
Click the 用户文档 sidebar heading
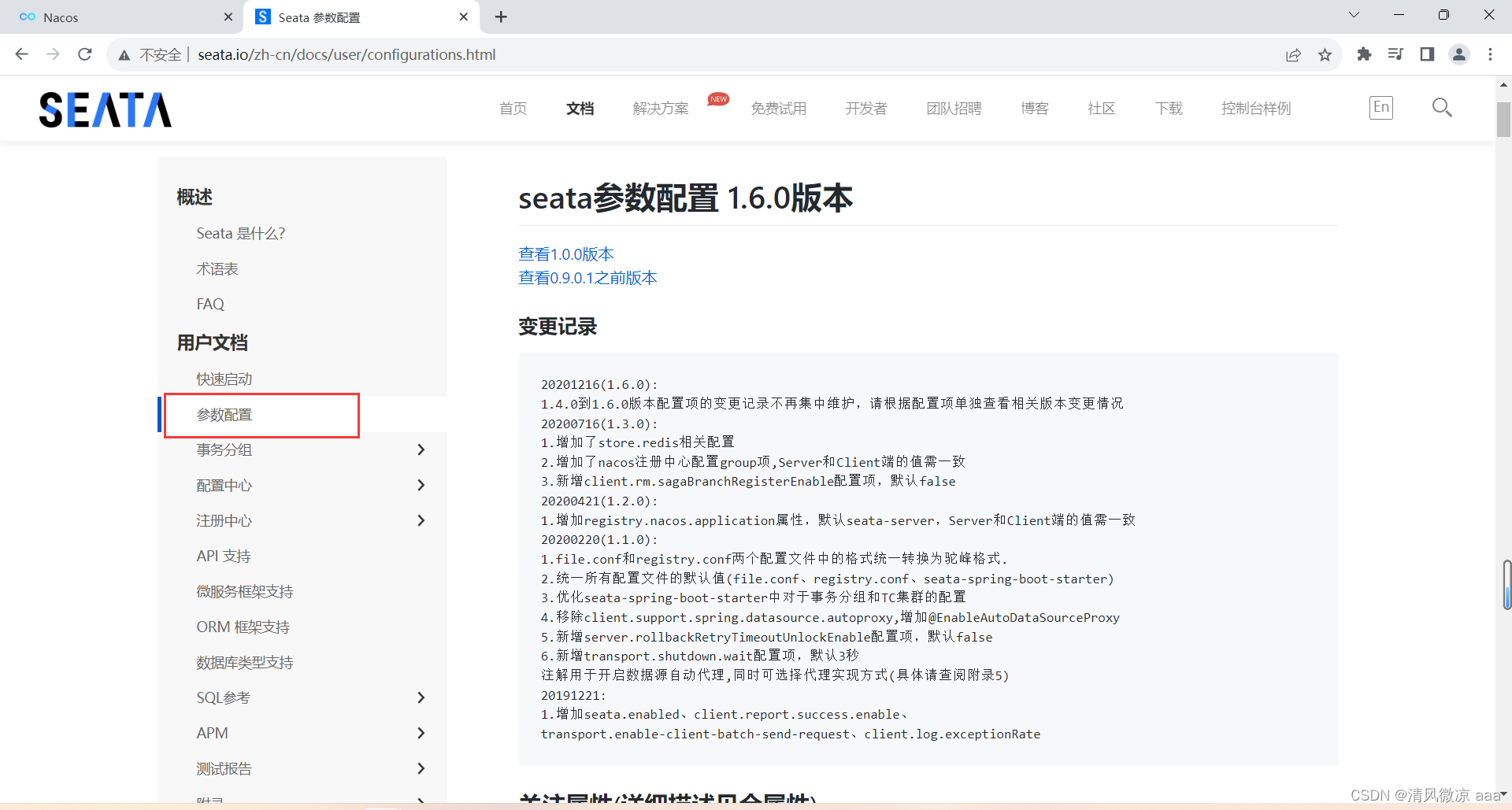coord(213,342)
